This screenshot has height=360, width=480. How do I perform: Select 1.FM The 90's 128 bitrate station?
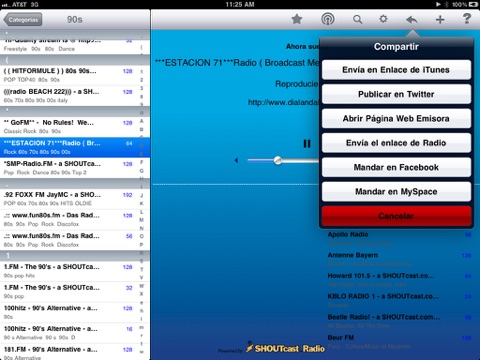(69, 271)
